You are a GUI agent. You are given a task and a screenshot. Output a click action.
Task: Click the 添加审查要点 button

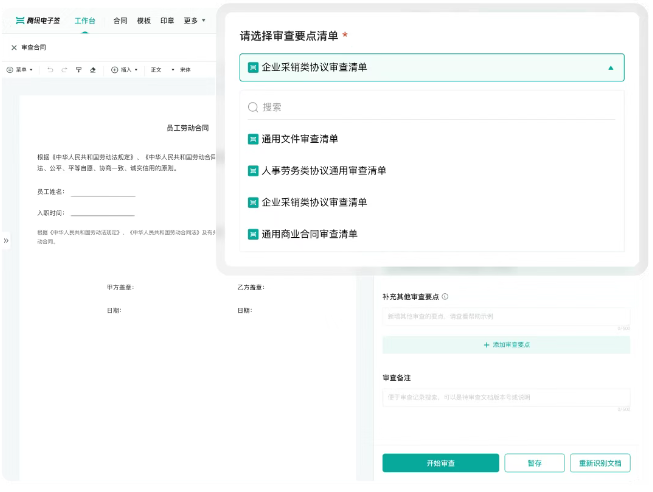tap(506, 345)
